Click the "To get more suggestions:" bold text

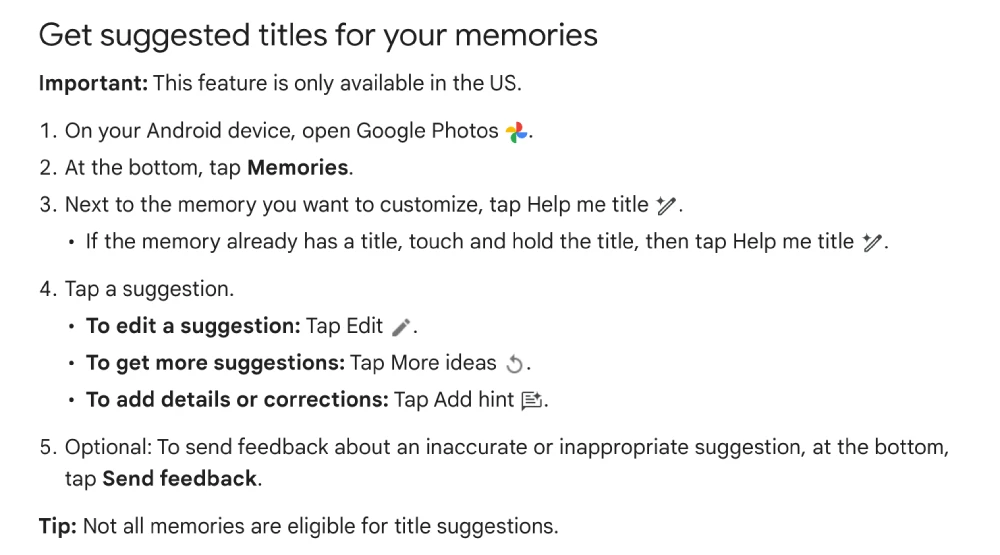216,363
